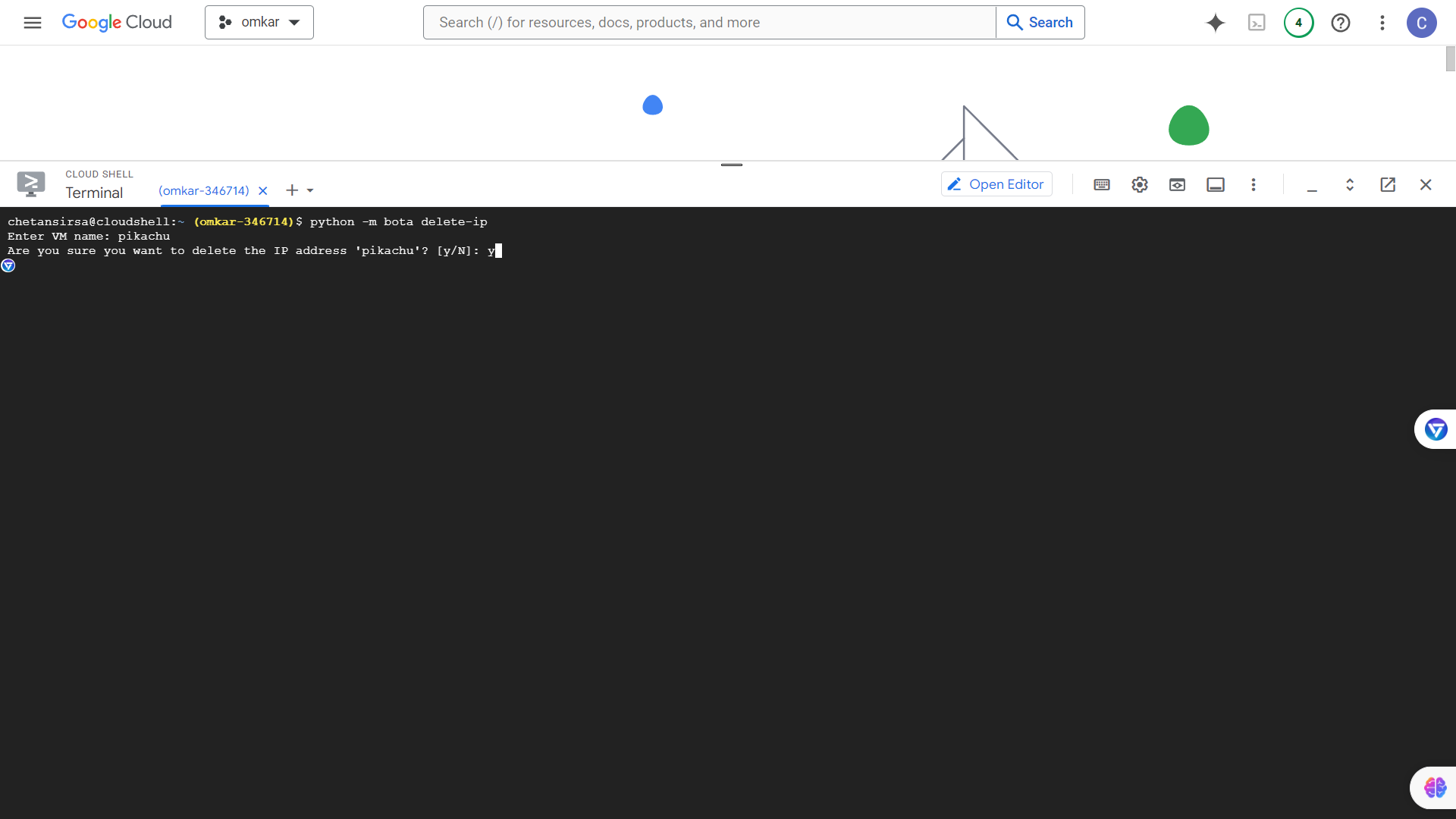Viewport: 1456px width, 819px height.
Task: Click the blue Search button
Action: 1040,23
